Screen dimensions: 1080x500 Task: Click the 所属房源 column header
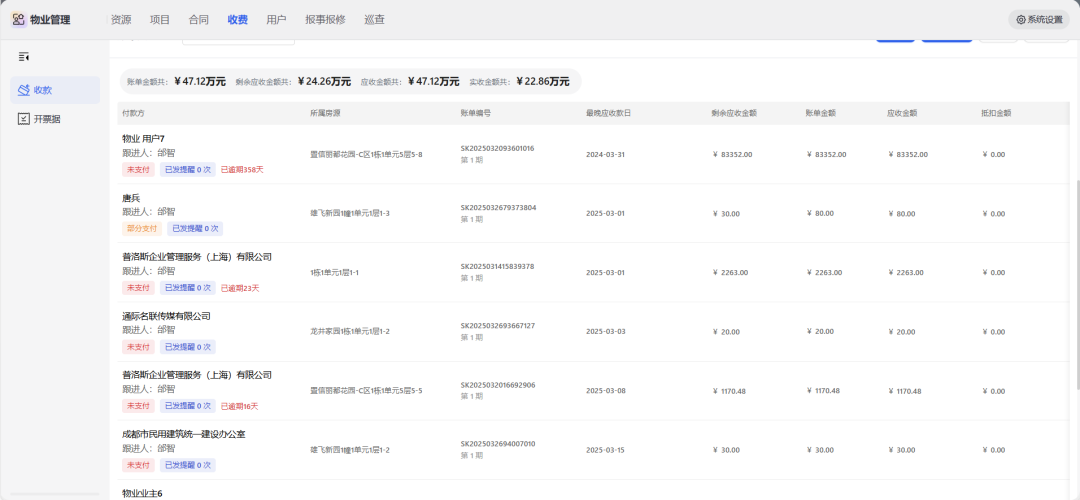pos(325,113)
